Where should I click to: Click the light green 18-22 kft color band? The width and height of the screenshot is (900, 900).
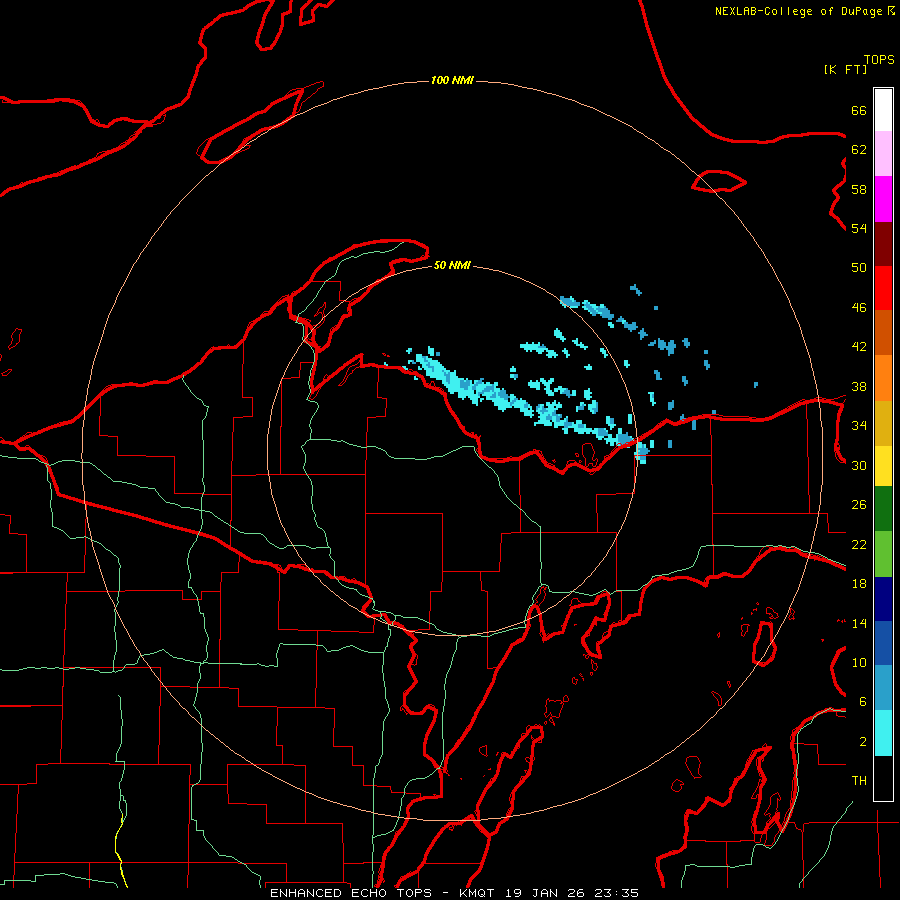click(x=883, y=554)
